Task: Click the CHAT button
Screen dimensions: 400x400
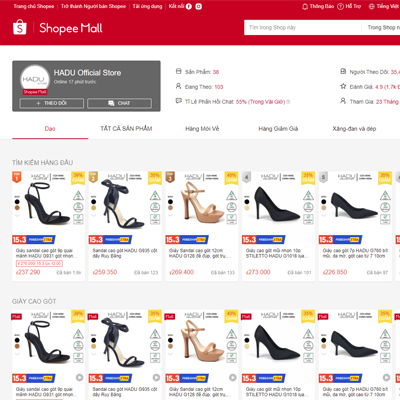Action: [x=119, y=103]
